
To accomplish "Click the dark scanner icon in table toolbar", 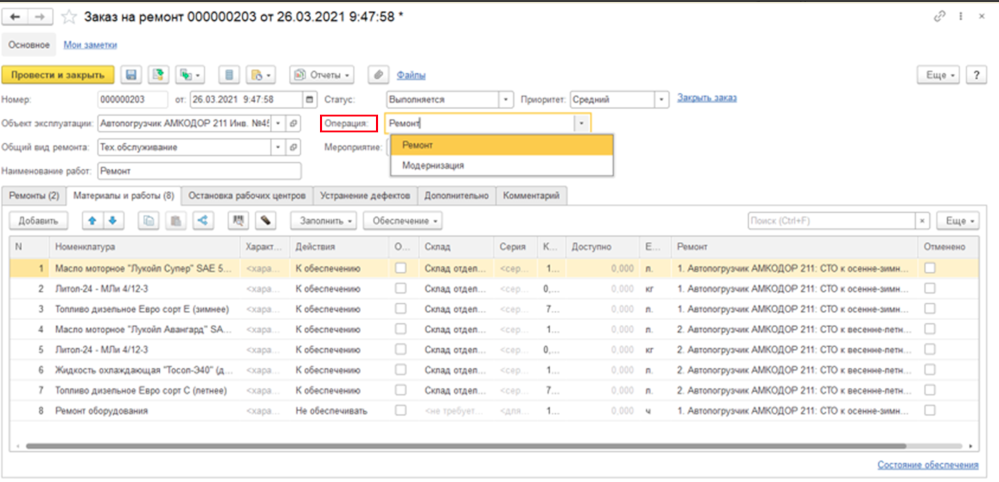I will 266,220.
